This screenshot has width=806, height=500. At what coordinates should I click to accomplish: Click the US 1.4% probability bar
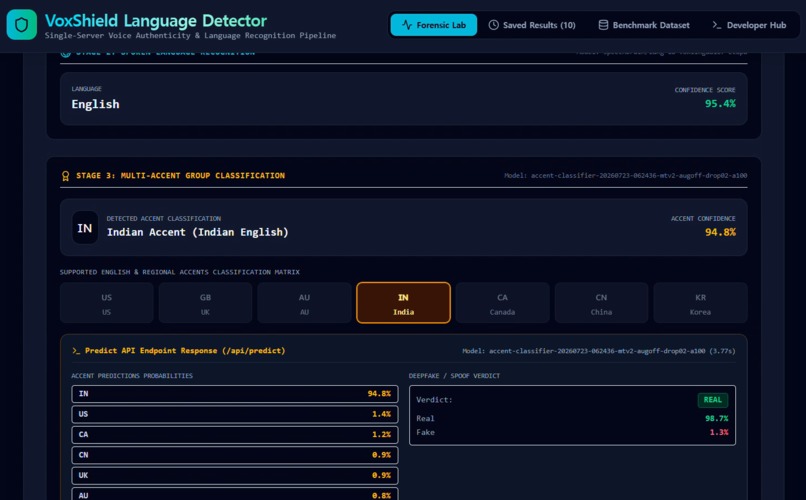tap(235, 414)
